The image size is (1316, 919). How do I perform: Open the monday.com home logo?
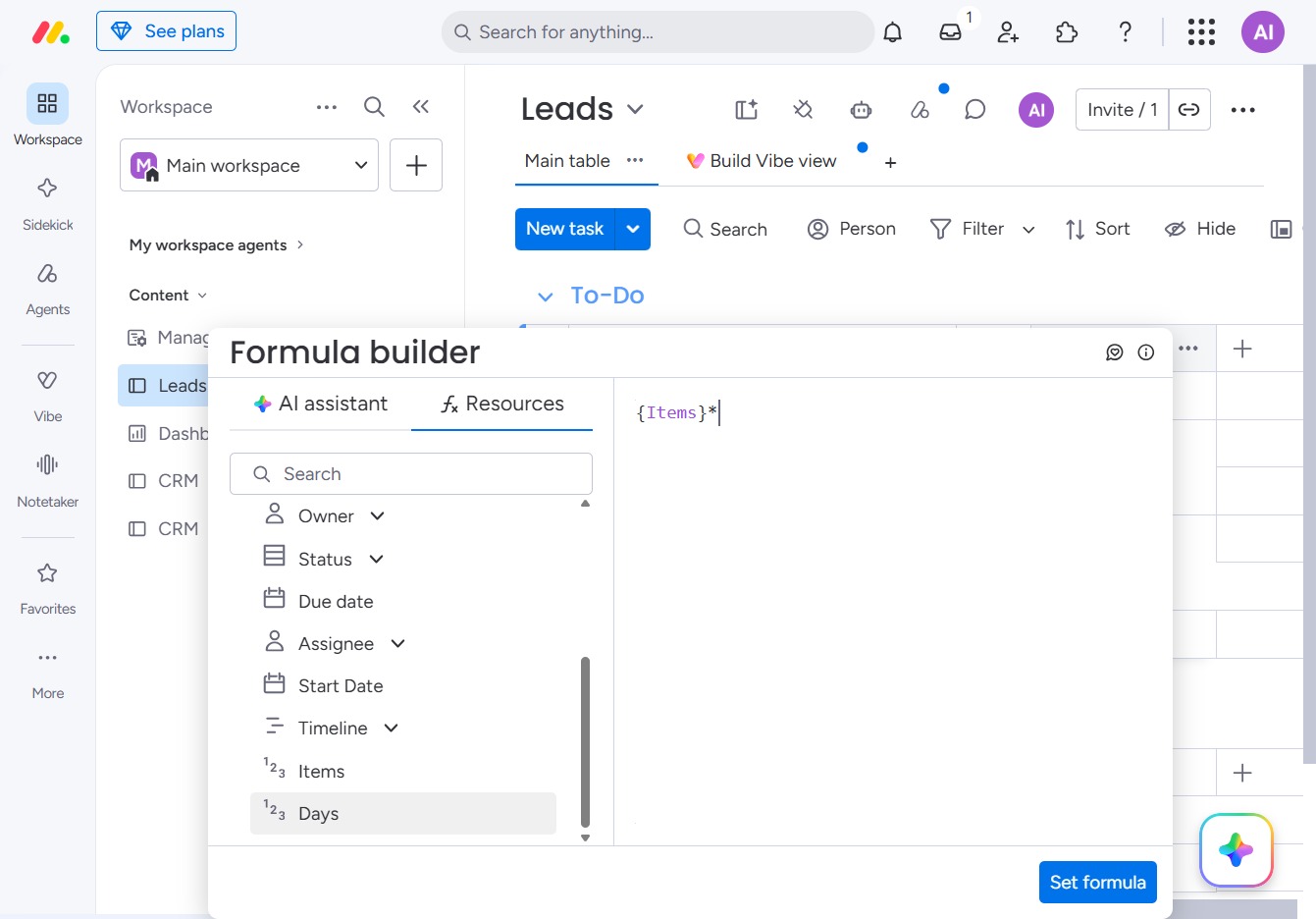click(x=51, y=32)
